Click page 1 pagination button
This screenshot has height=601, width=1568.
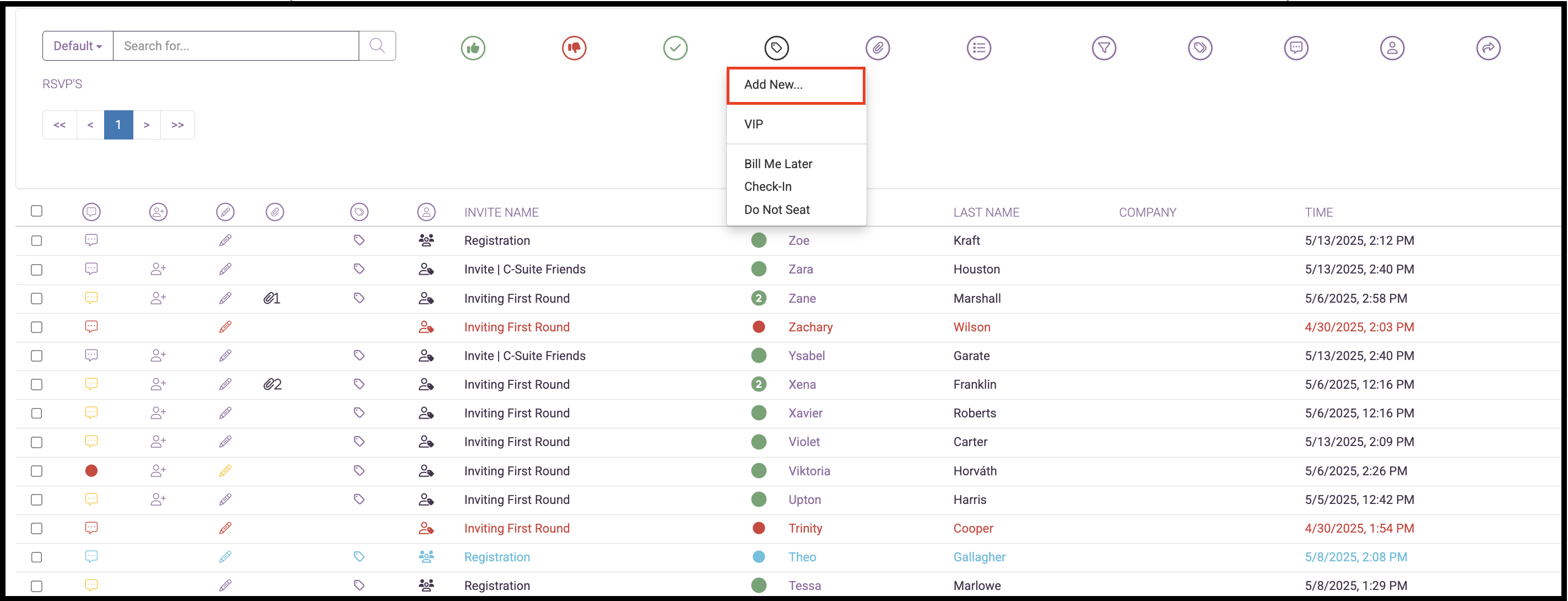click(x=118, y=125)
